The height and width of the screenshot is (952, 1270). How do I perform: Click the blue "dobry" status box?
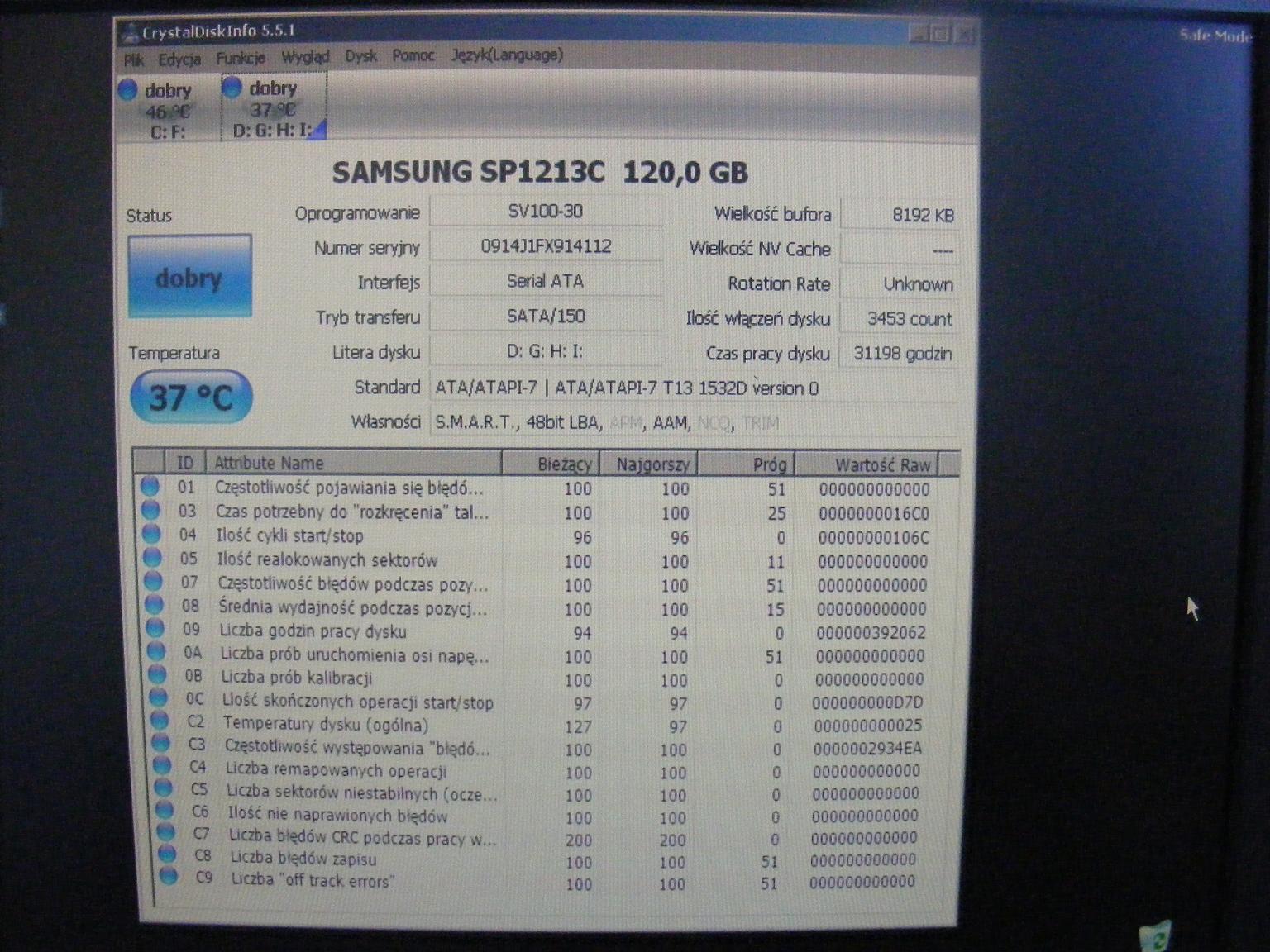pyautogui.click(x=189, y=278)
